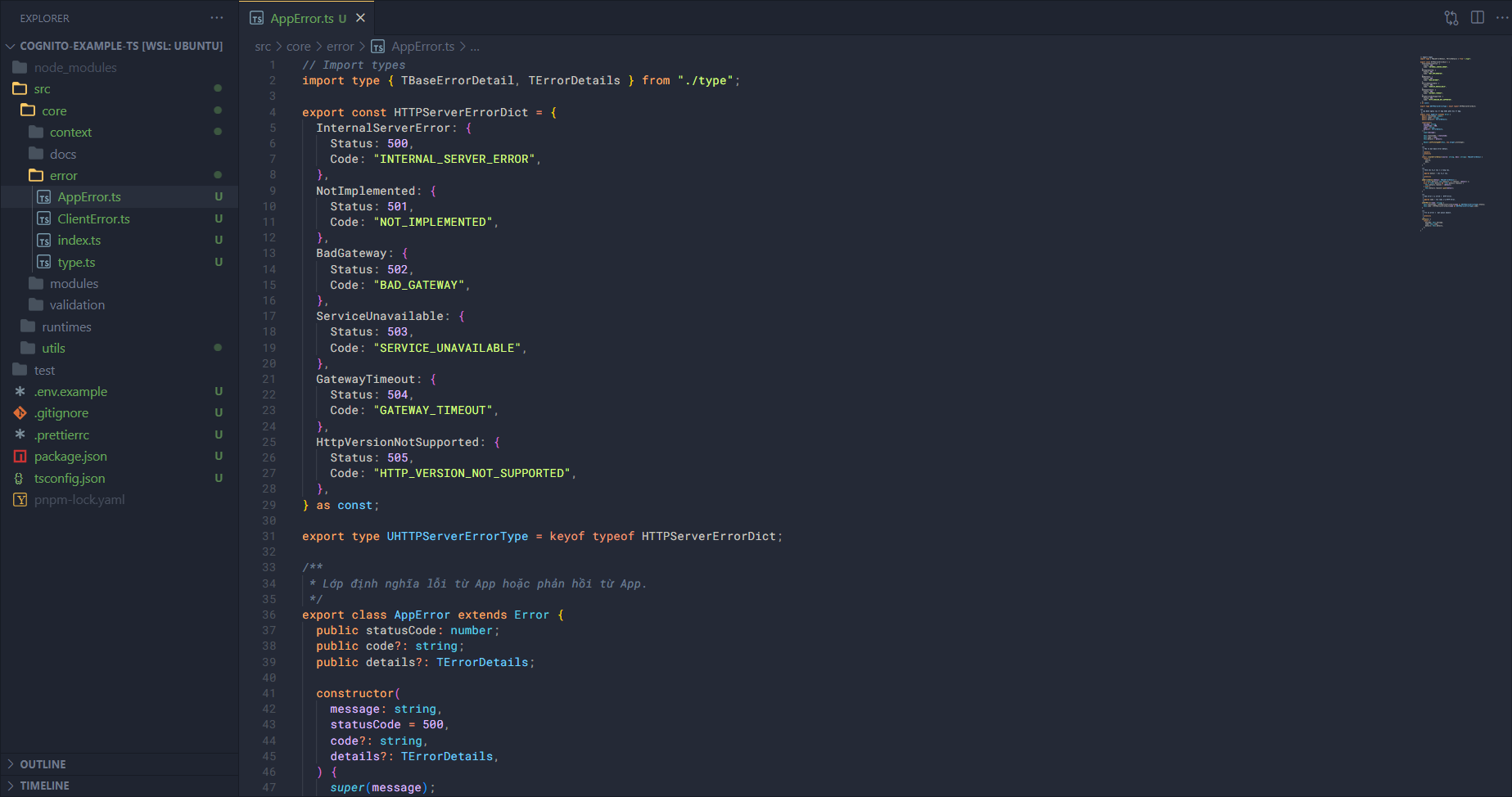Open pnpm-lock.yaml file
The height and width of the screenshot is (797, 1512).
click(79, 500)
